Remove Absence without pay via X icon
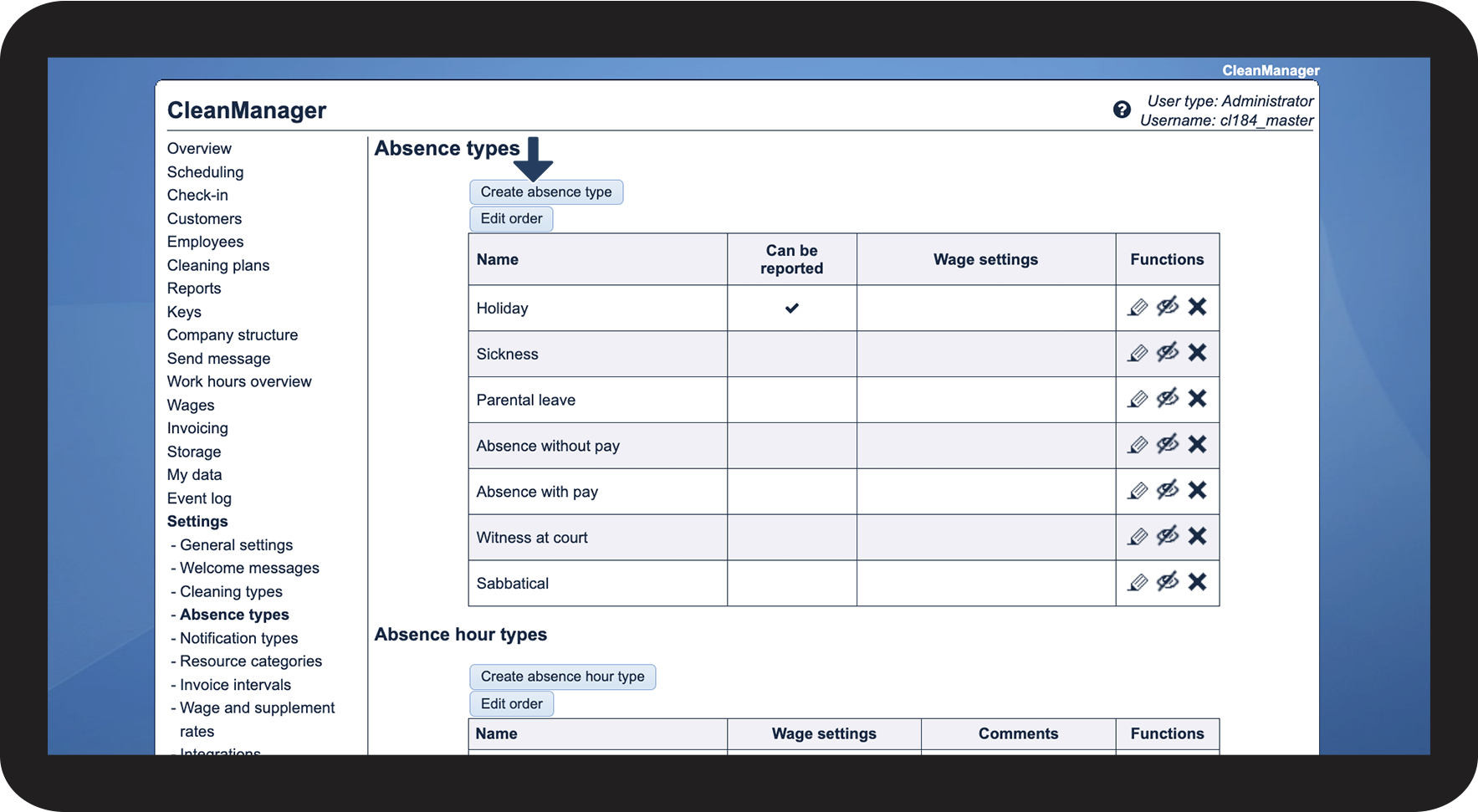 click(1197, 445)
